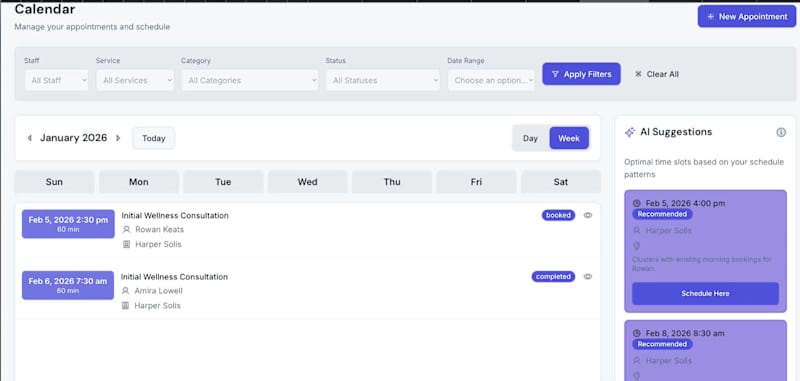Click the Rowan Keats client name

(159, 230)
